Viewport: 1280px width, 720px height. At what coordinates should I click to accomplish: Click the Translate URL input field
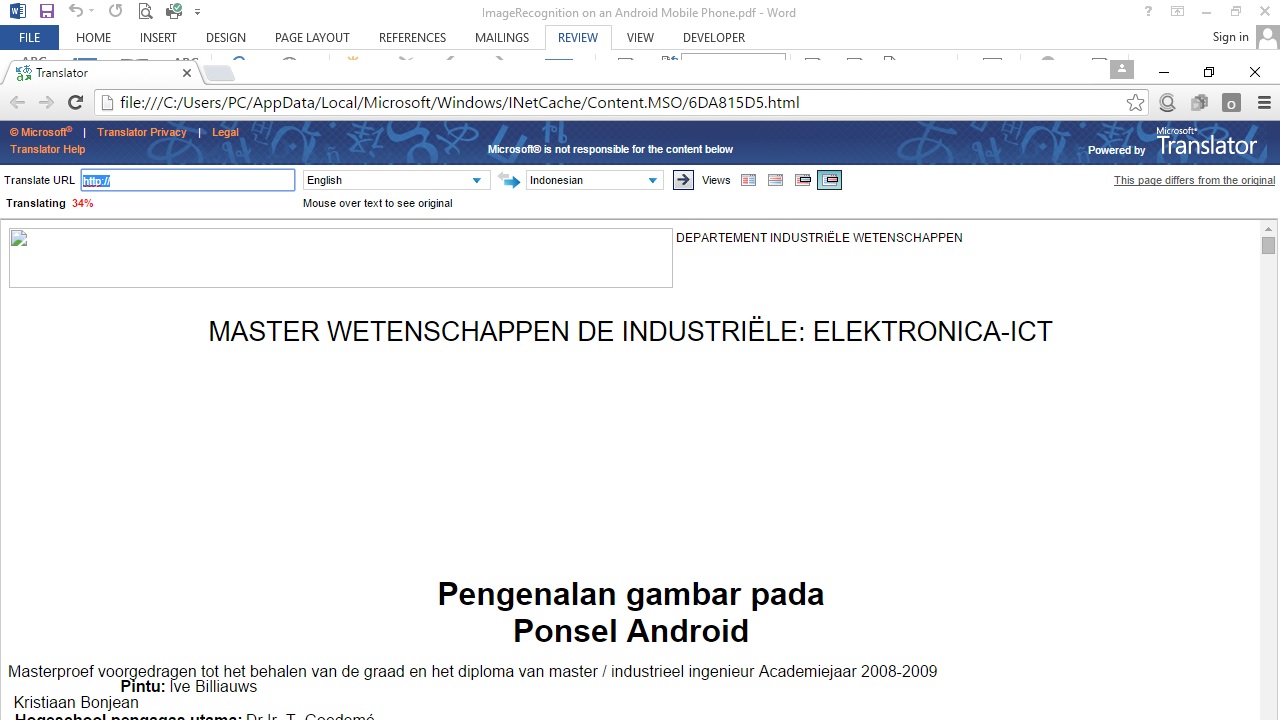click(x=188, y=180)
